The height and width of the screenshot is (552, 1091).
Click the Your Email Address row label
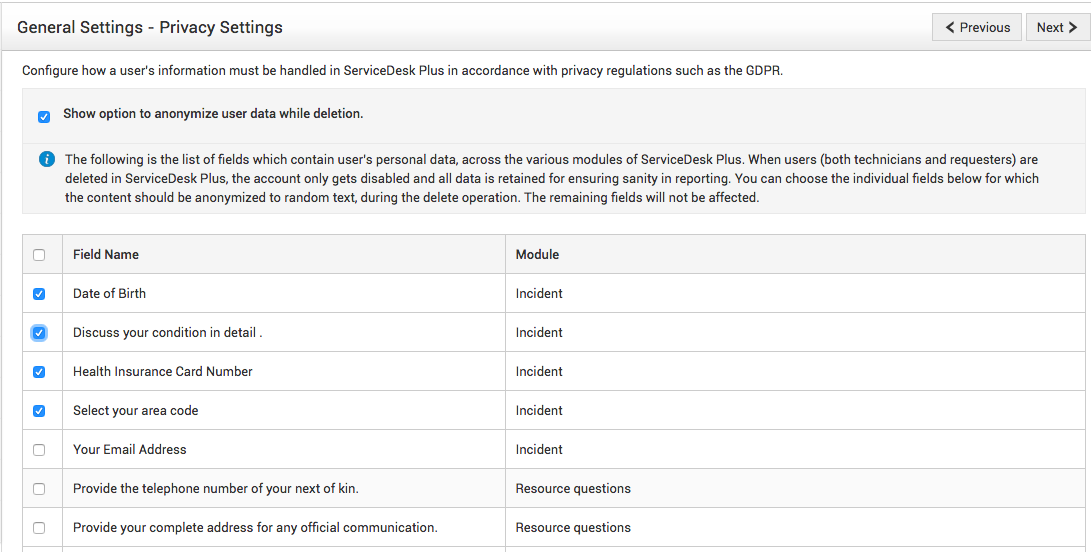pos(129,450)
